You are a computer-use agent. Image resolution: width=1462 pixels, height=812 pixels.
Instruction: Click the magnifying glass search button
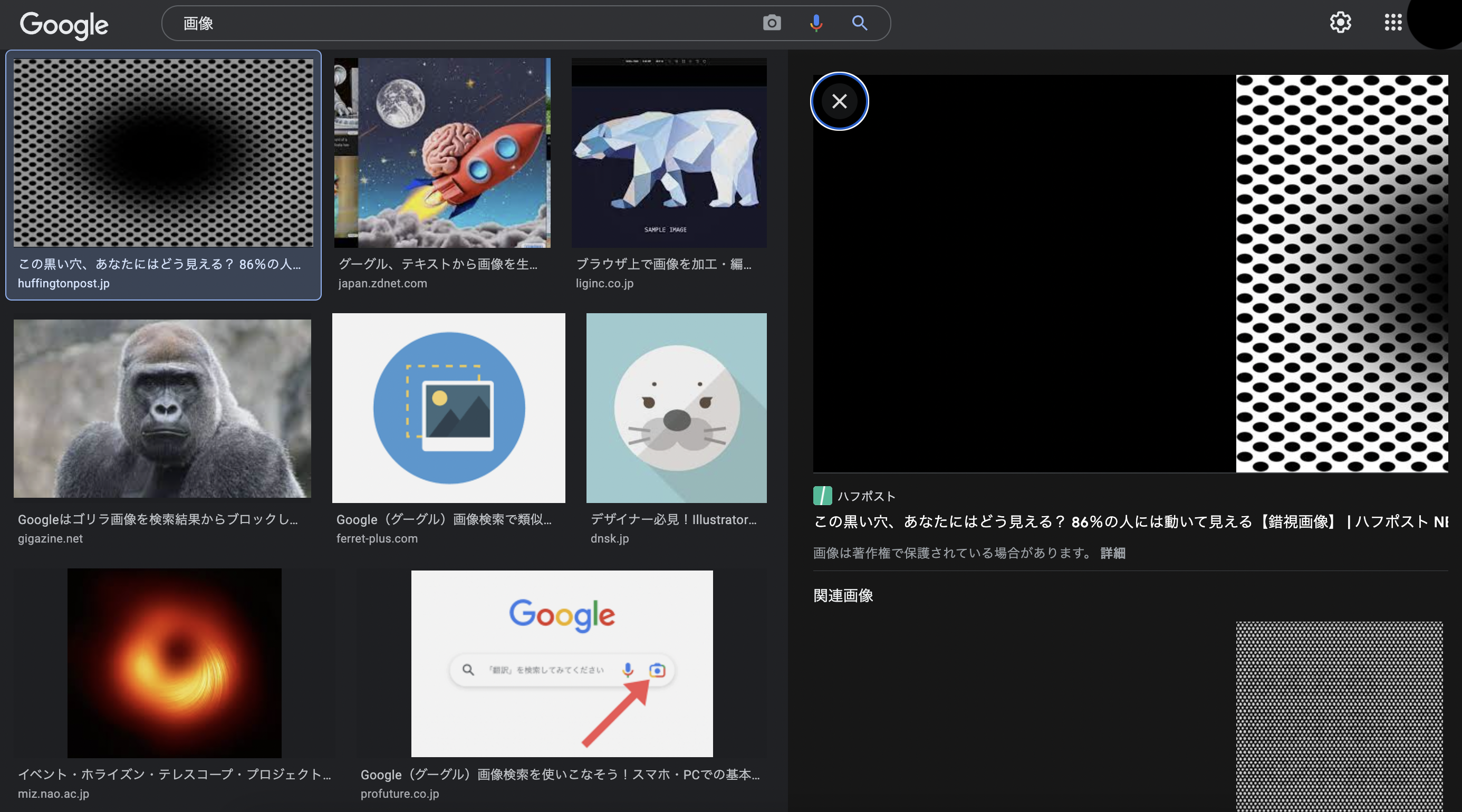click(859, 23)
